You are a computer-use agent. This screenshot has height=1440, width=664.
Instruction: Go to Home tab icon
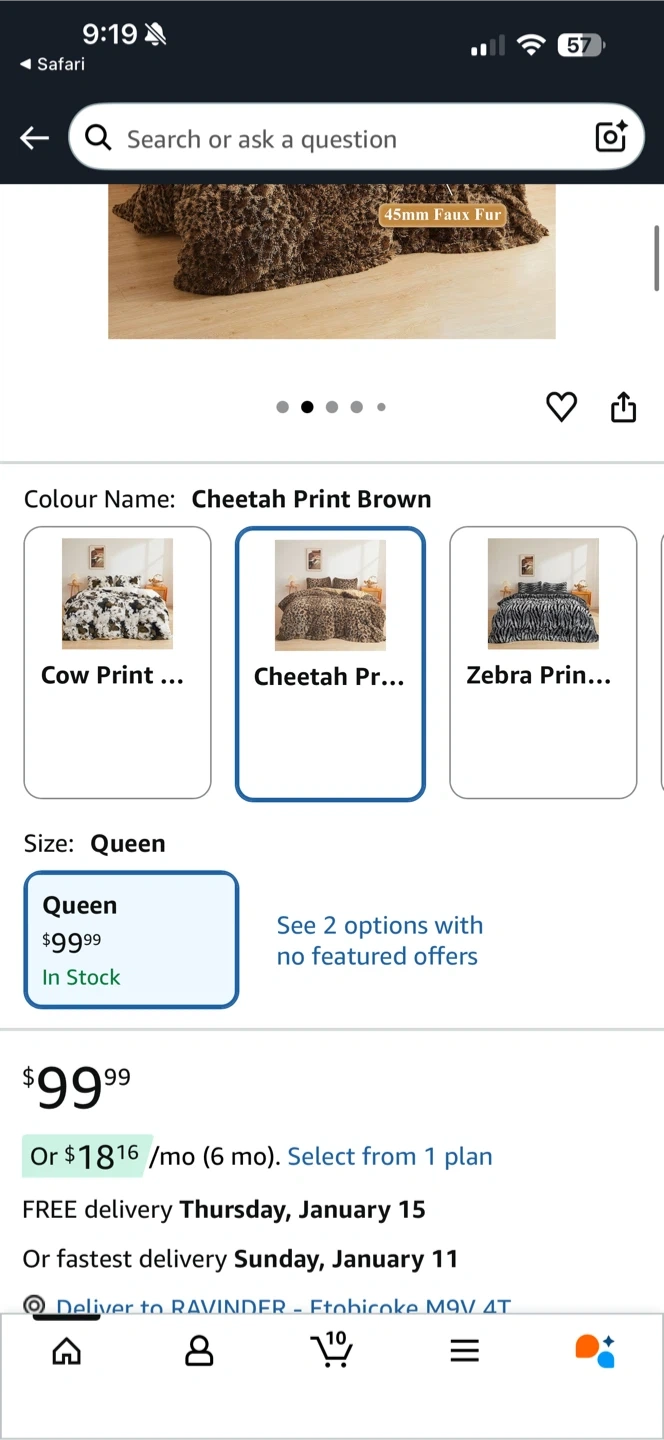click(x=67, y=1351)
